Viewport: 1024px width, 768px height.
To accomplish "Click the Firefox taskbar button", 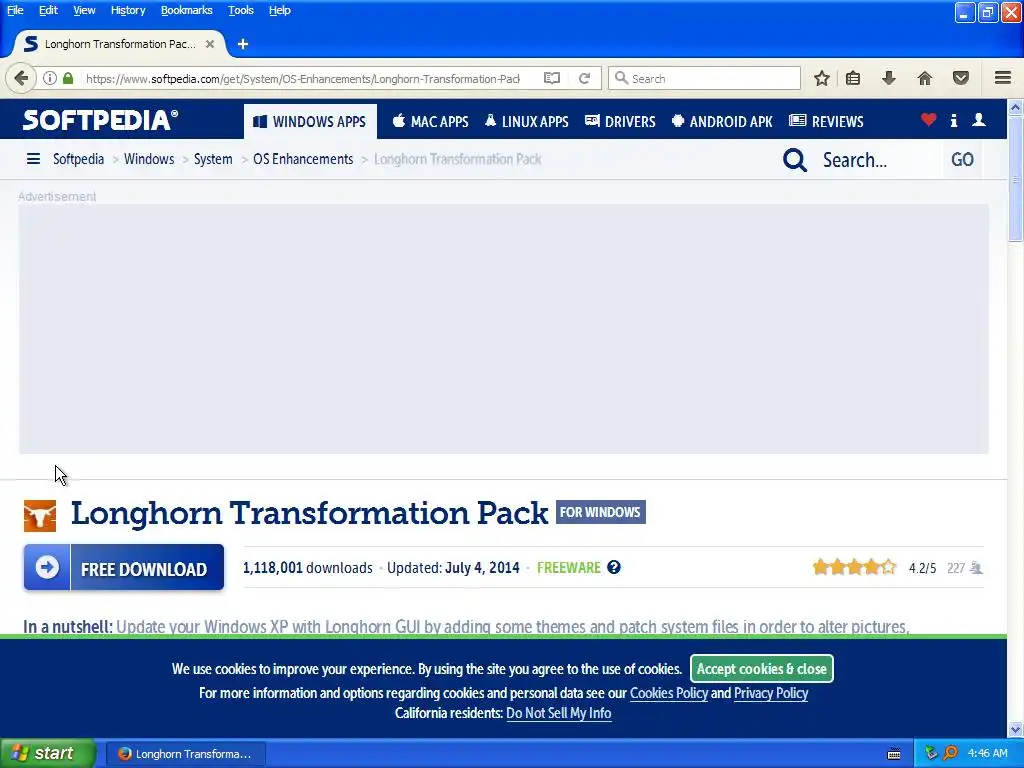I will pyautogui.click(x=185, y=754).
